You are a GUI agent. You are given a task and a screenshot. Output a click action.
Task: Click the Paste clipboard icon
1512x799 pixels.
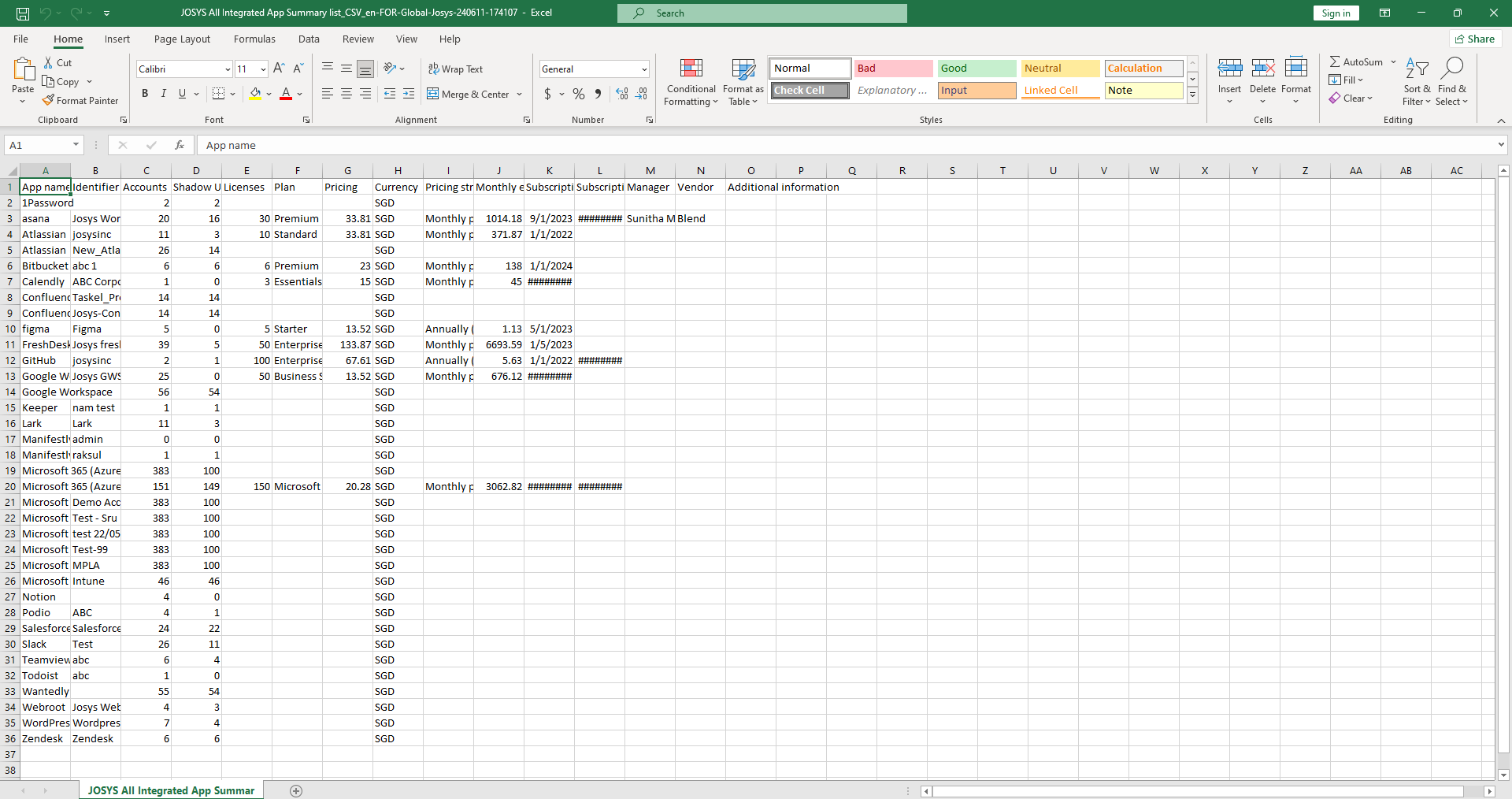23,70
